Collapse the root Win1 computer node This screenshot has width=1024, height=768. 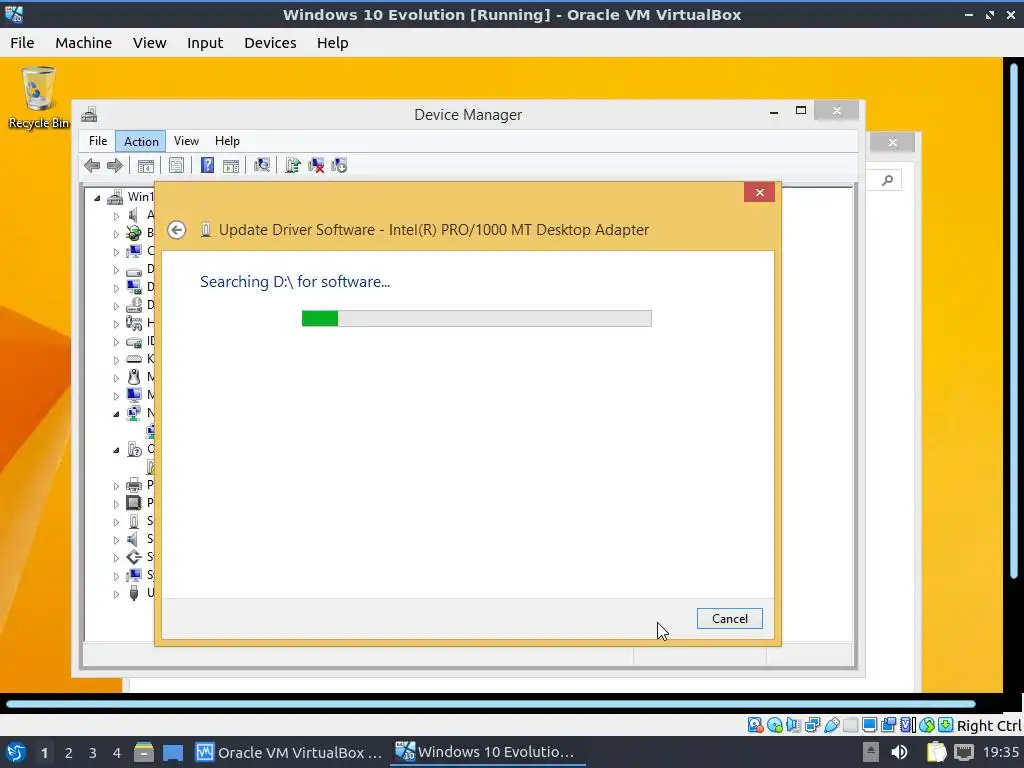click(97, 197)
